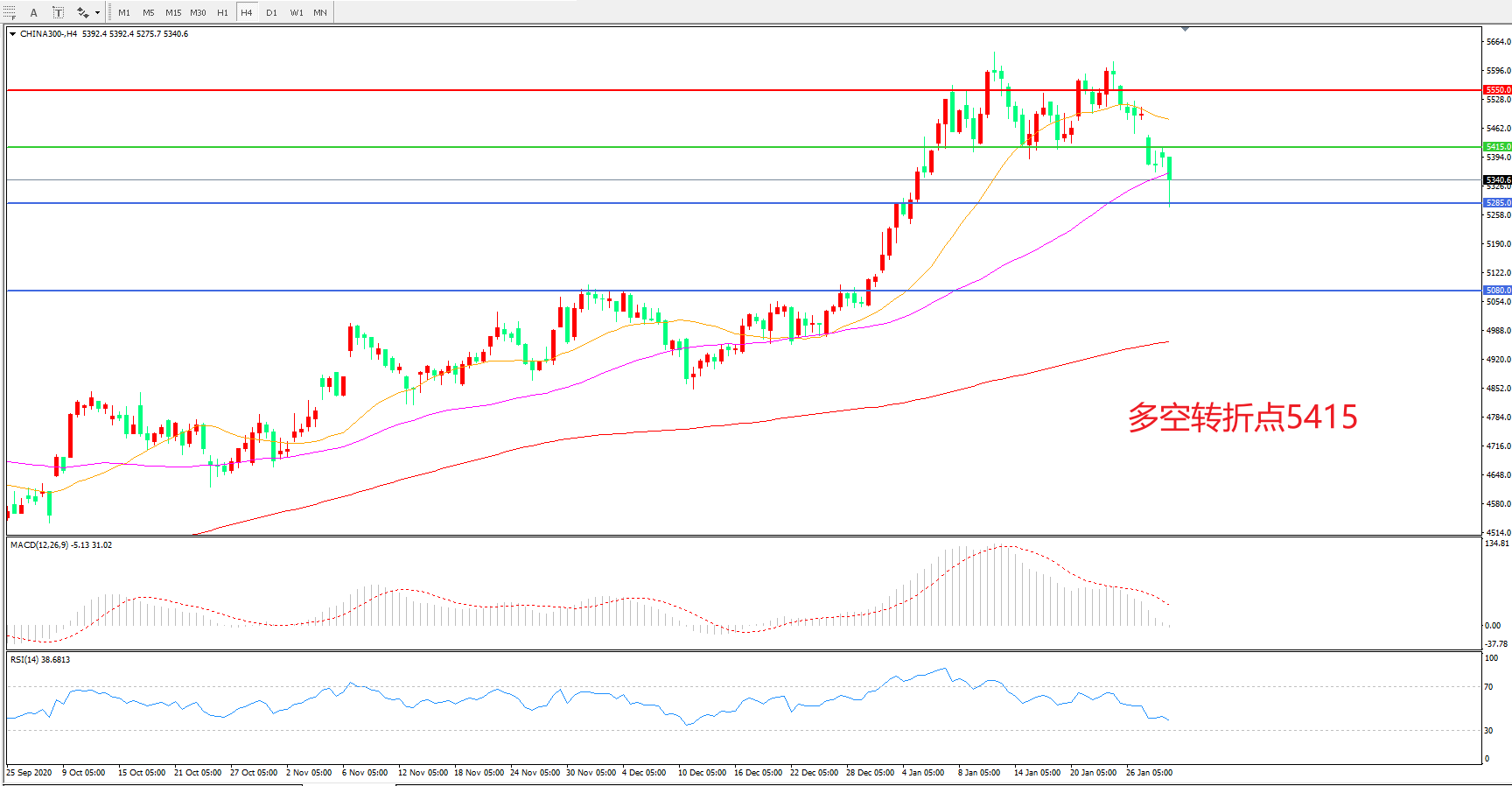
Task: Open the Arrows tool dropdown arrow
Action: [97, 12]
